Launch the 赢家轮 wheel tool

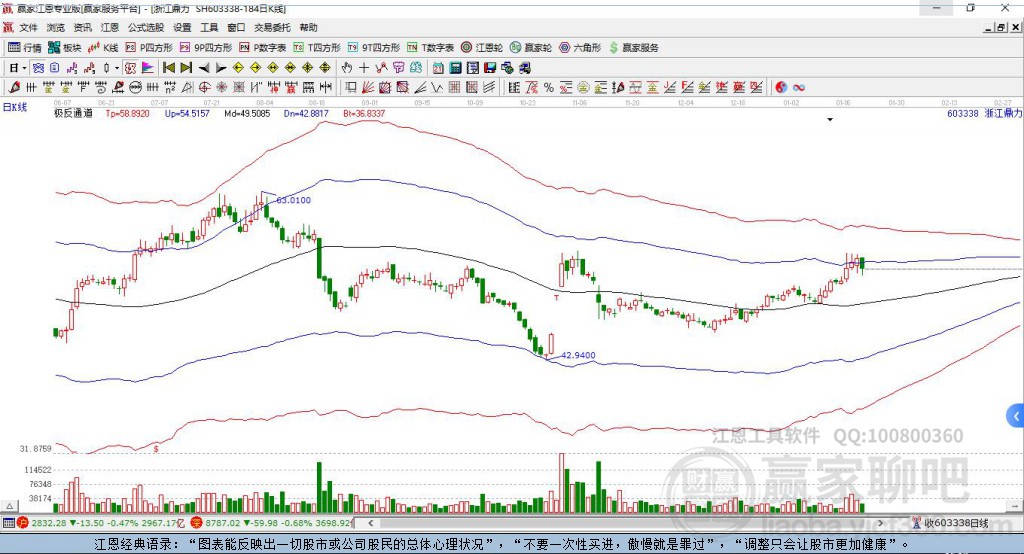(x=531, y=48)
